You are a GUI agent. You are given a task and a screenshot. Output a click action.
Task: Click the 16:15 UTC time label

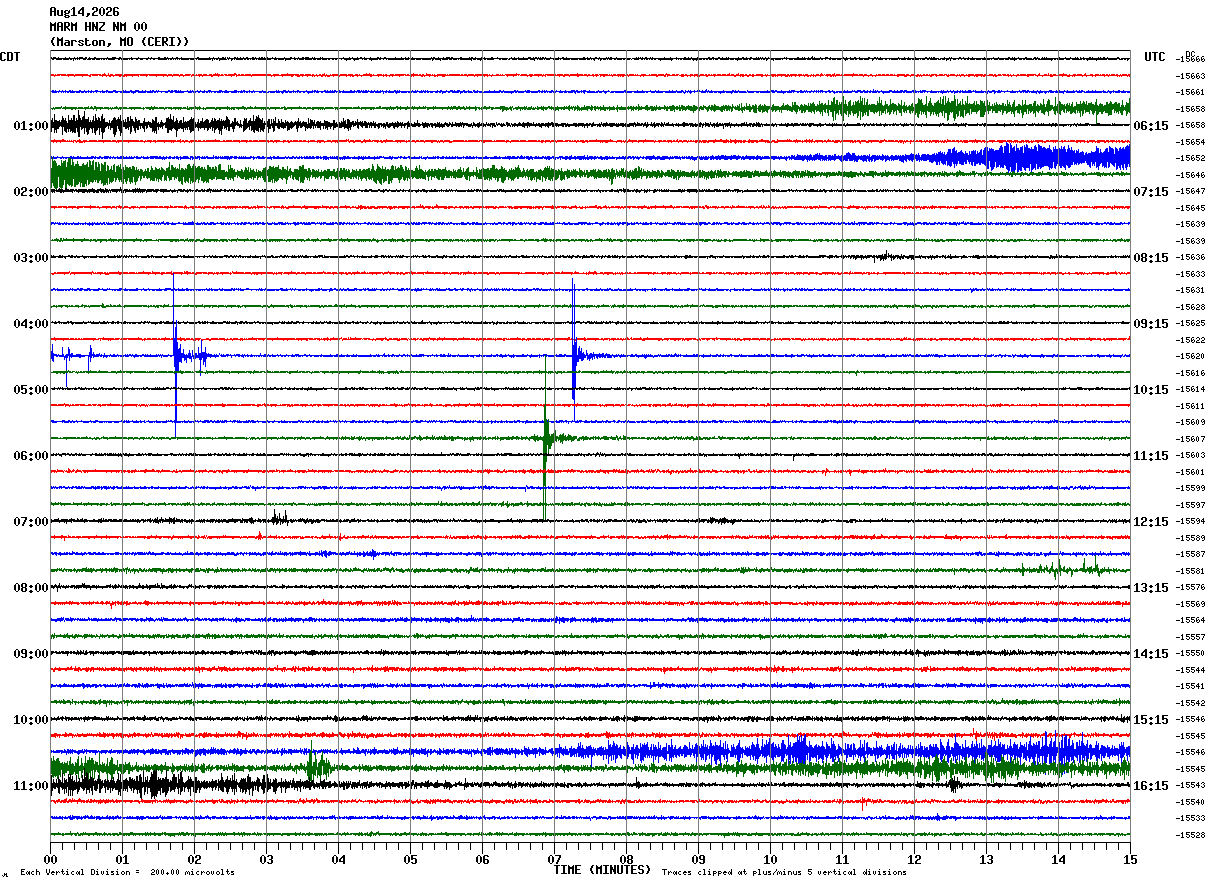[x=1151, y=786]
